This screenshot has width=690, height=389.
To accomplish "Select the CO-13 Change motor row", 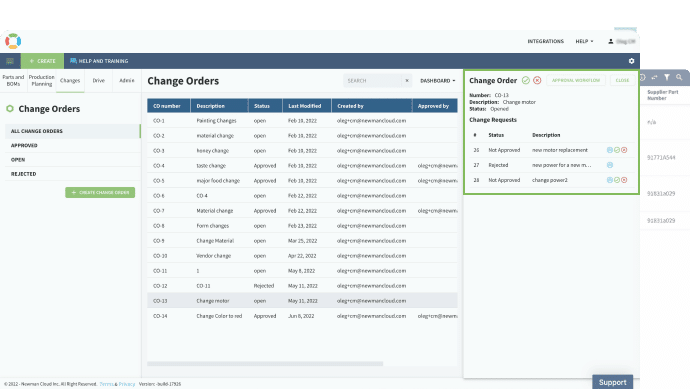I will click(x=302, y=301).
